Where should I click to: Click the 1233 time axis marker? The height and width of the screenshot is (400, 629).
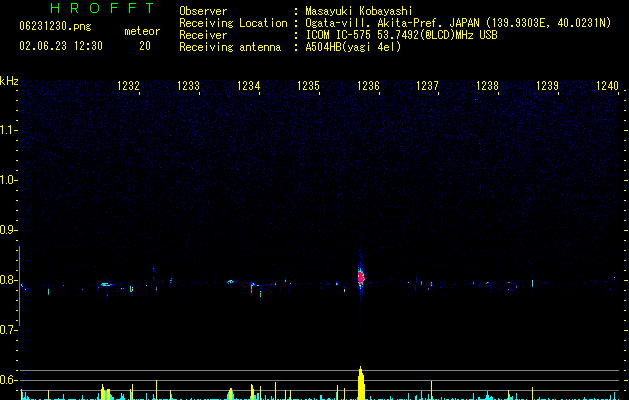189,86
